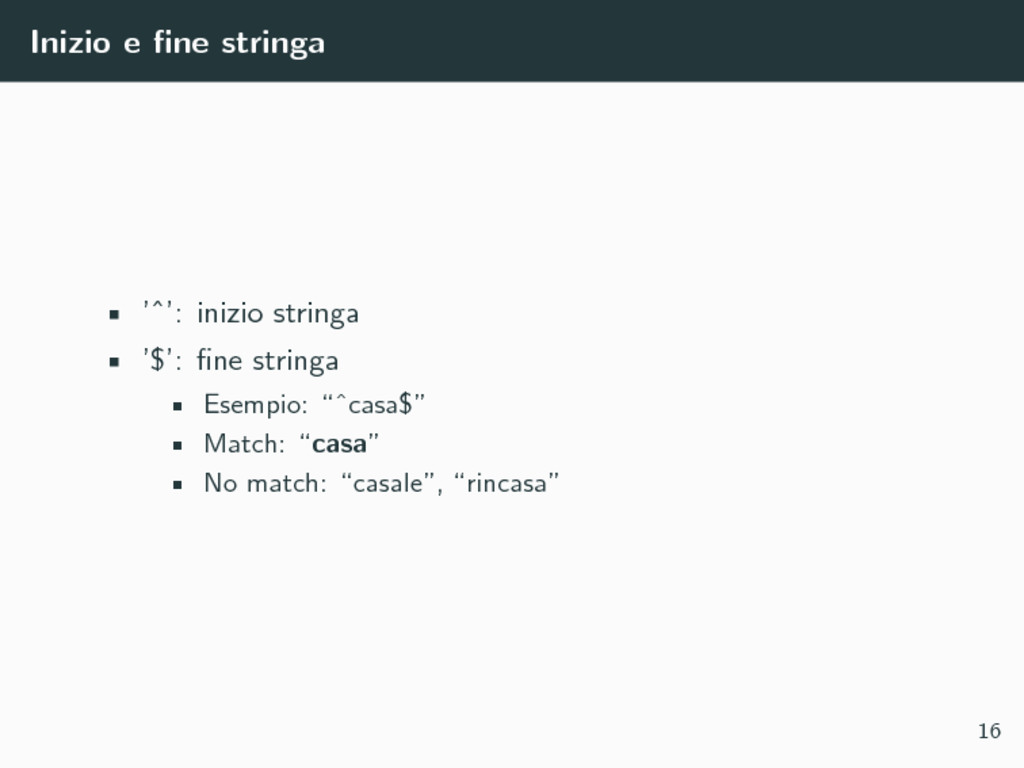Viewport: 1024px width, 768px height.
Task: Select the bullet before inizio stringa
Action: pyautogui.click(x=114, y=315)
